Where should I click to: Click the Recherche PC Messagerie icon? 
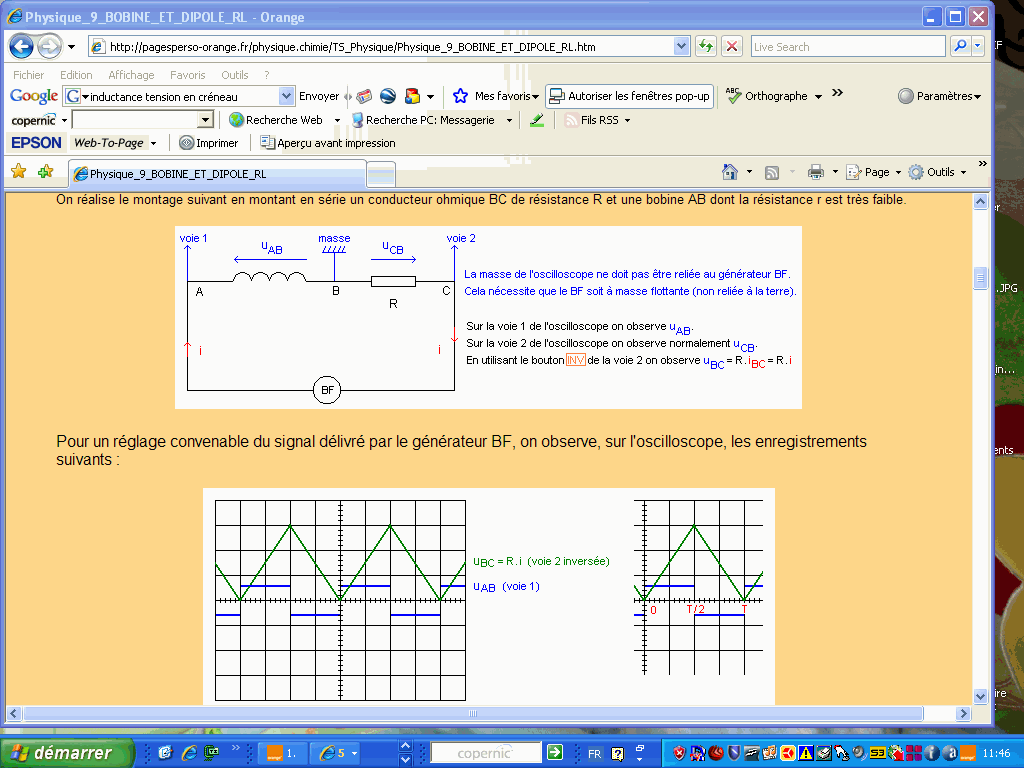coord(357,120)
